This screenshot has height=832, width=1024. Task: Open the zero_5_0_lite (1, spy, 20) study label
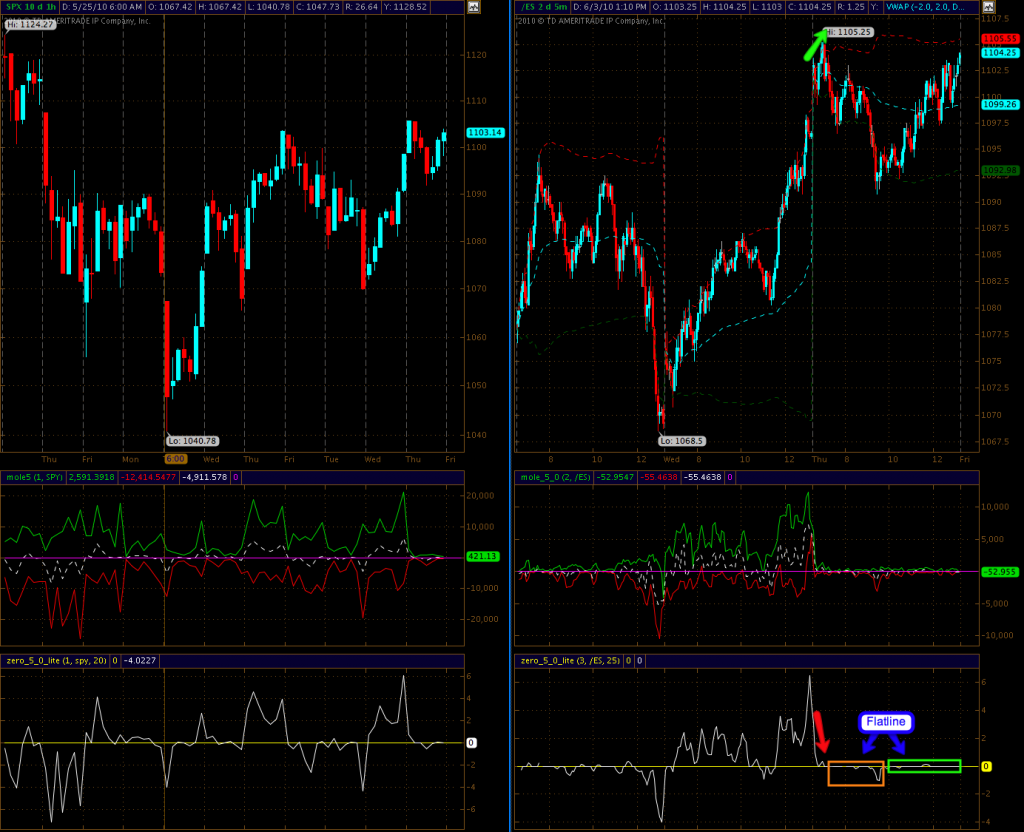[56, 661]
